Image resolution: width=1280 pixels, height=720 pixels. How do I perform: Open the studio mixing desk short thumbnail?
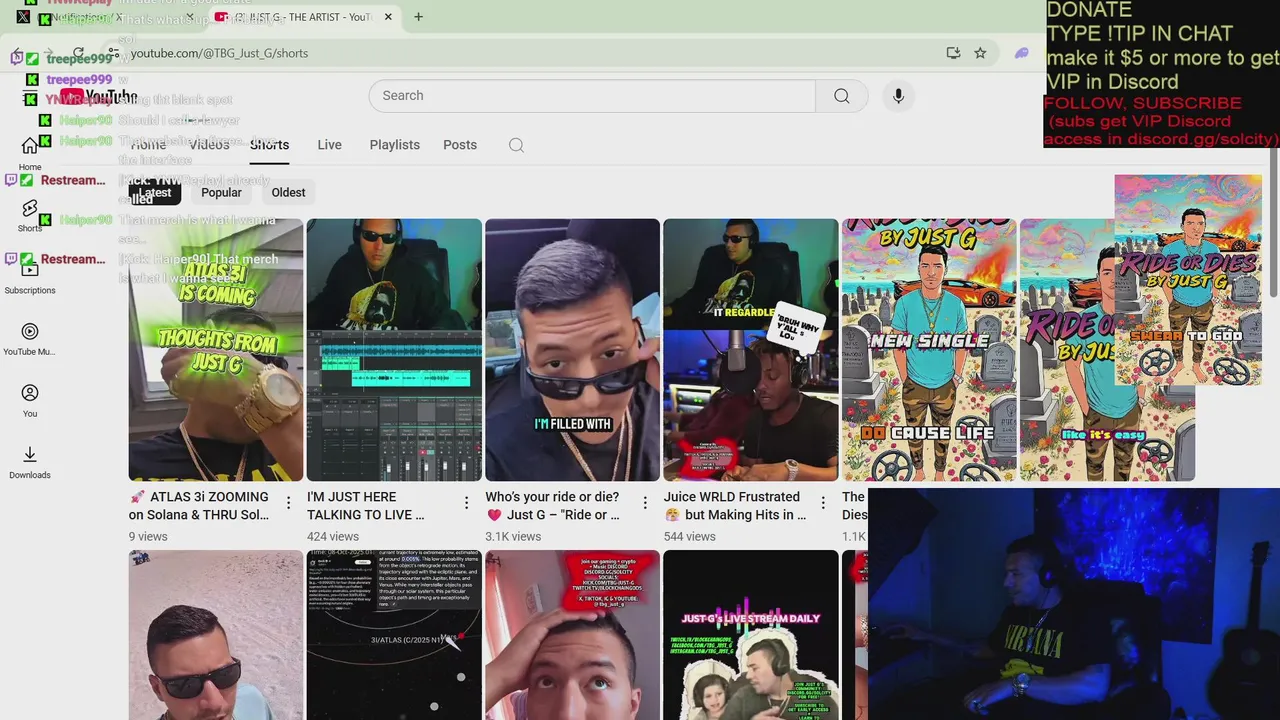394,350
